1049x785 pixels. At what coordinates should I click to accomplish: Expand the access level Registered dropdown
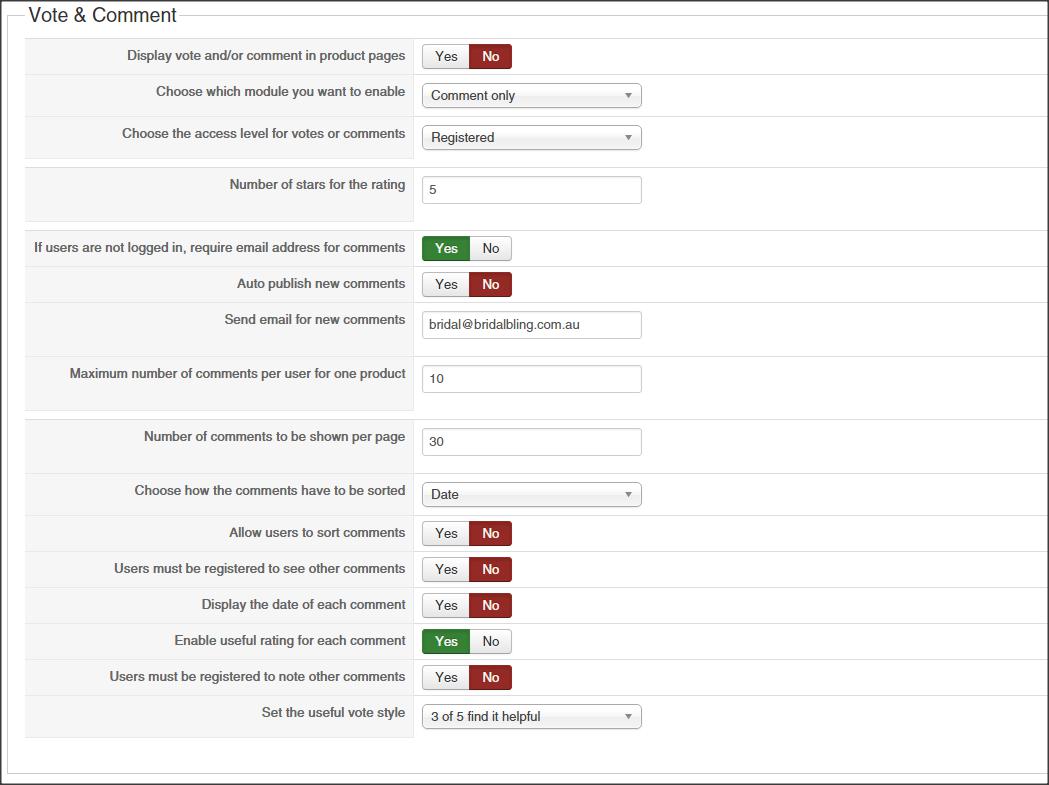[x=531, y=138]
